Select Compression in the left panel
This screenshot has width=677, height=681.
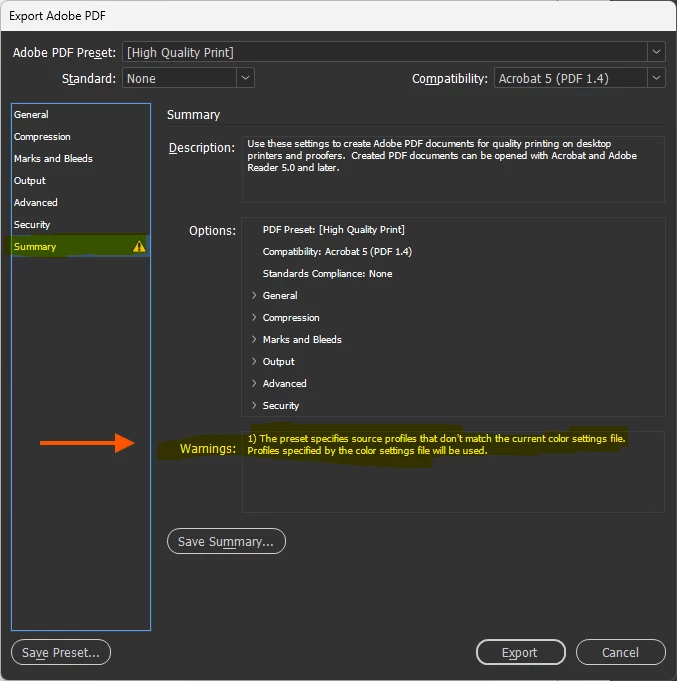[81, 136]
